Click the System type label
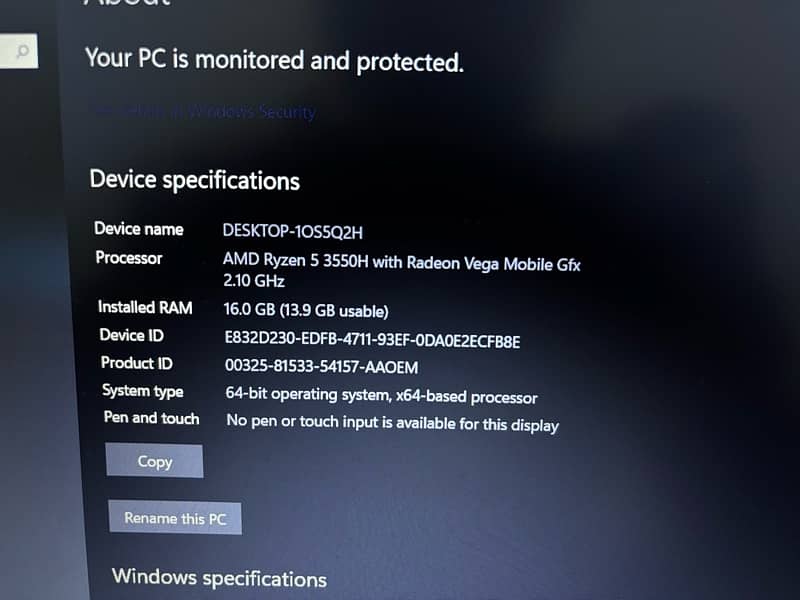The height and width of the screenshot is (600, 800). tap(143, 391)
